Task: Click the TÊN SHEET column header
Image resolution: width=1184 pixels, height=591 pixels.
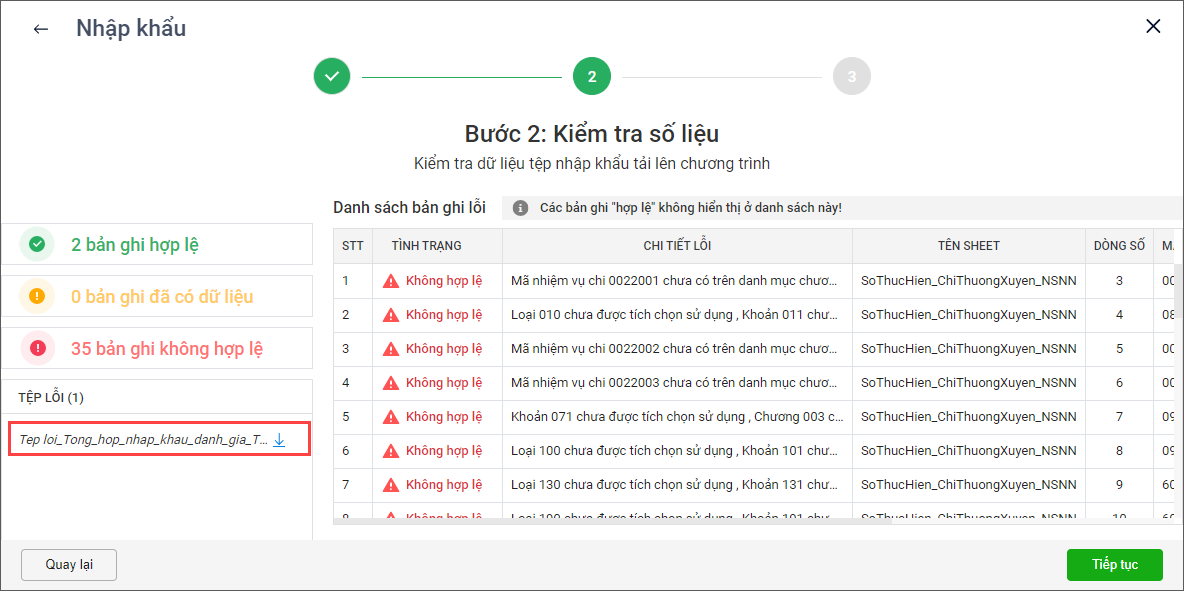Action: (968, 246)
